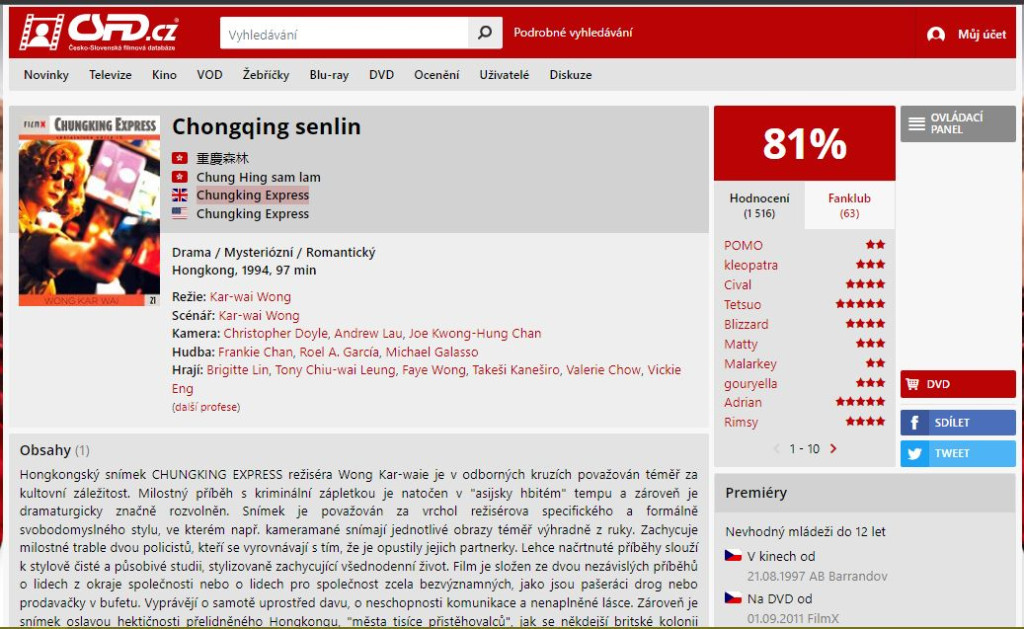Click the red DVD button
Screen dimensions: 1024x629
coord(957,384)
